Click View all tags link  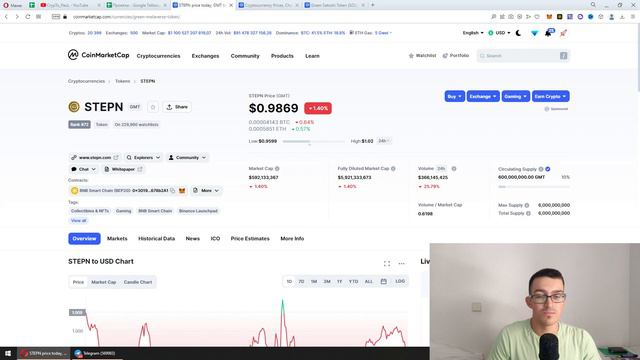(78, 220)
